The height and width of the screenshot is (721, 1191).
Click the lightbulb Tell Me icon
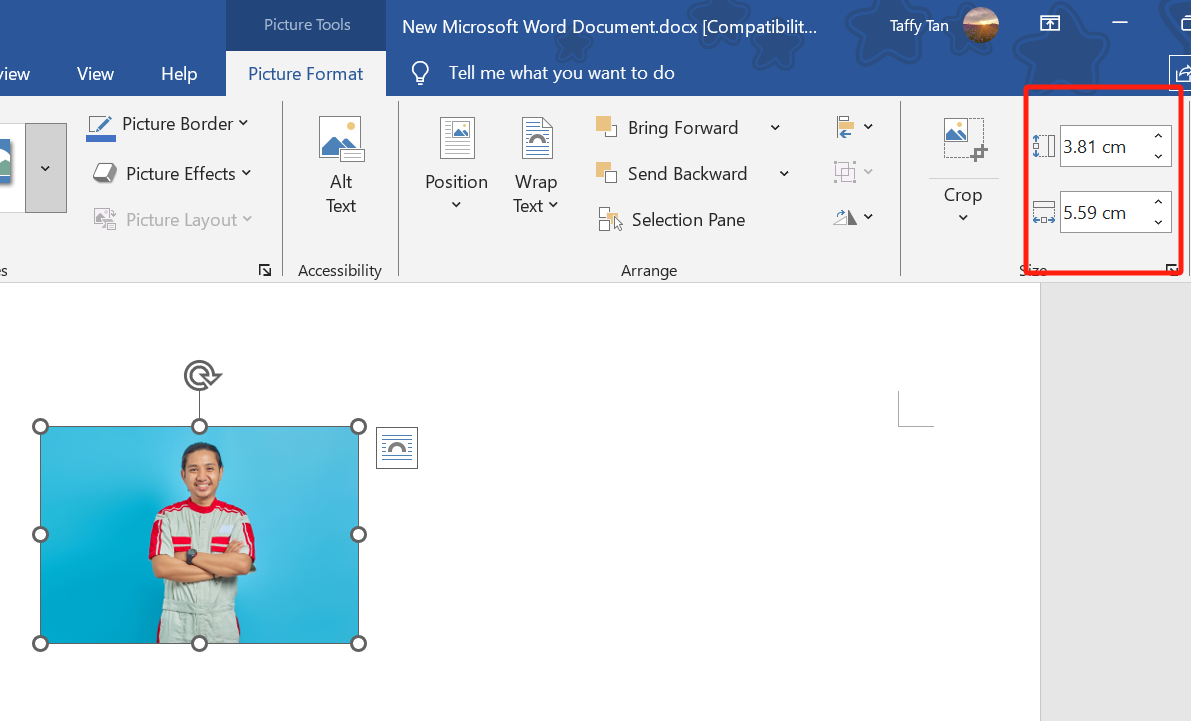(x=420, y=73)
